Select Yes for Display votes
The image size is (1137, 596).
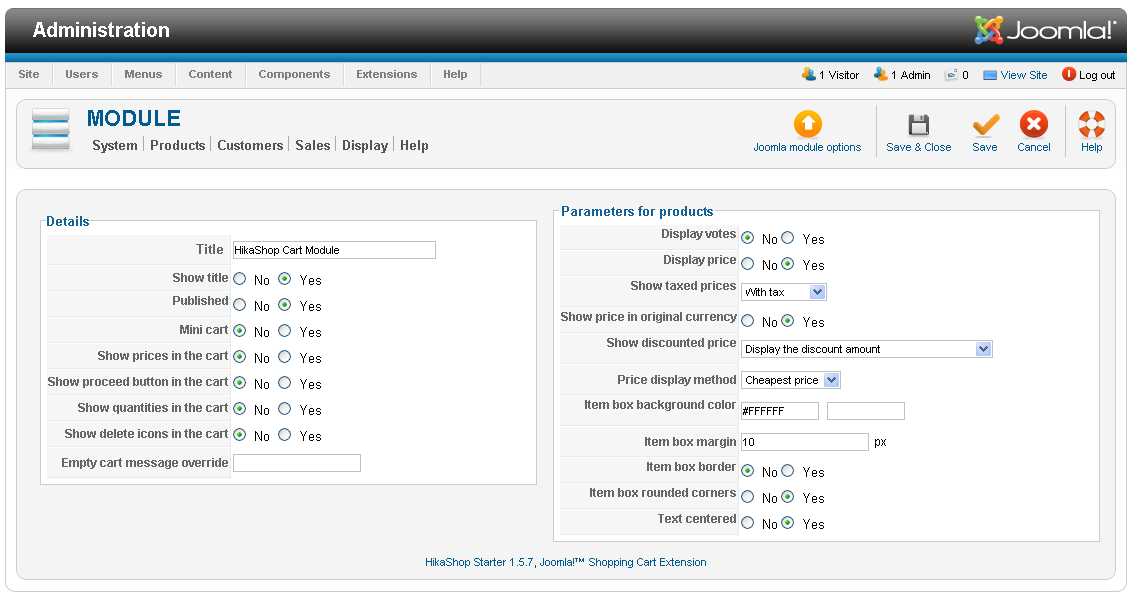coord(788,238)
